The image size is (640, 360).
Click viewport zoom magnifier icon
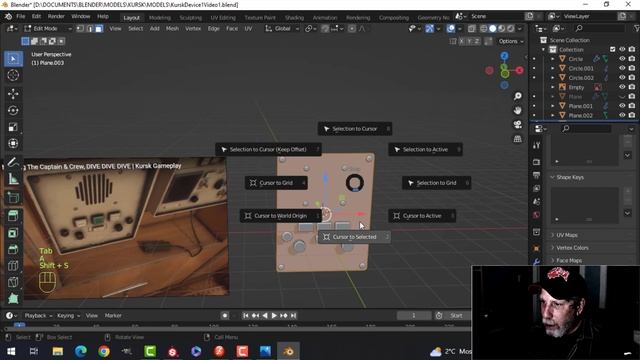(x=518, y=96)
